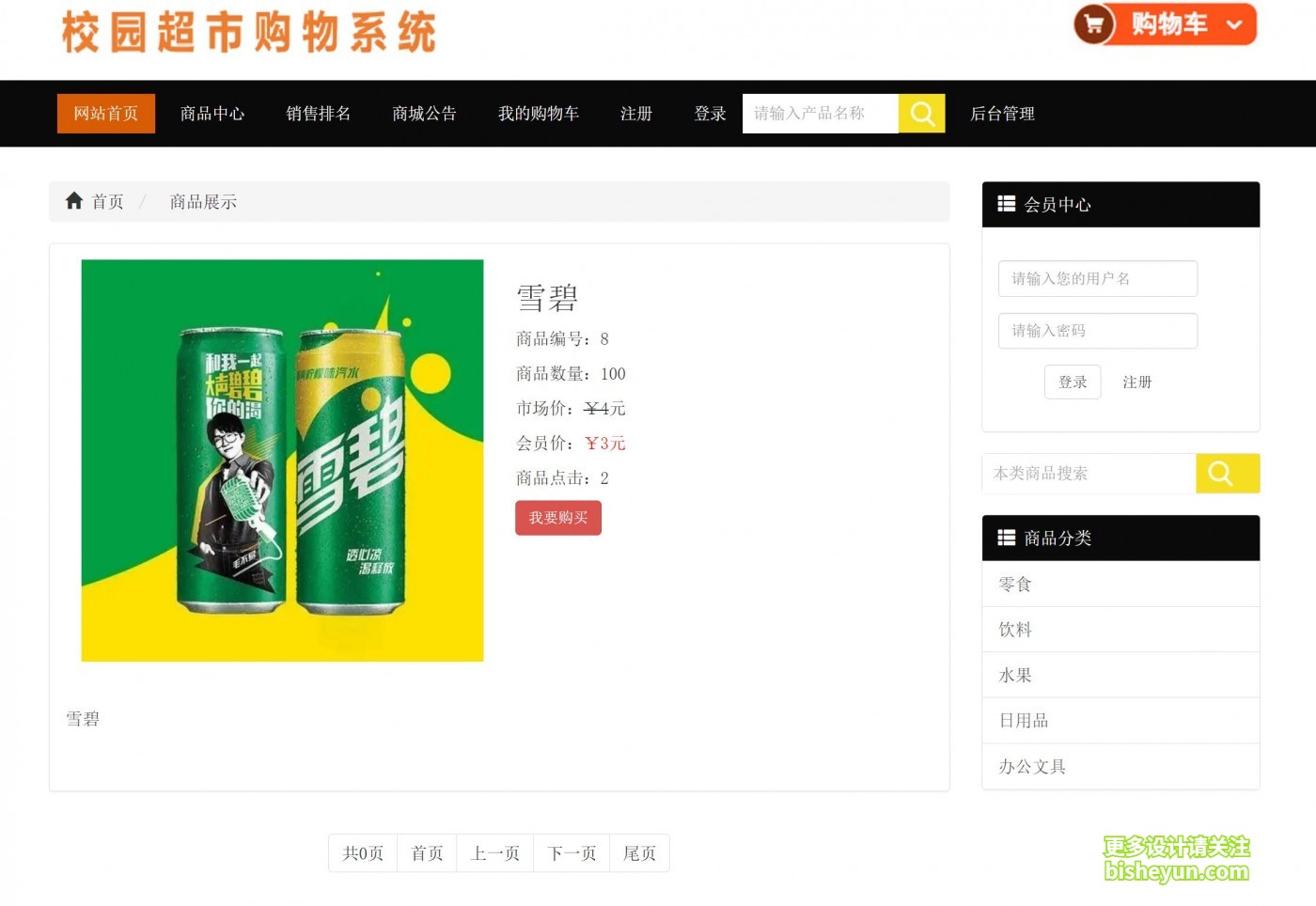Focus the 请输入产品名称 search field

pyautogui.click(x=821, y=114)
